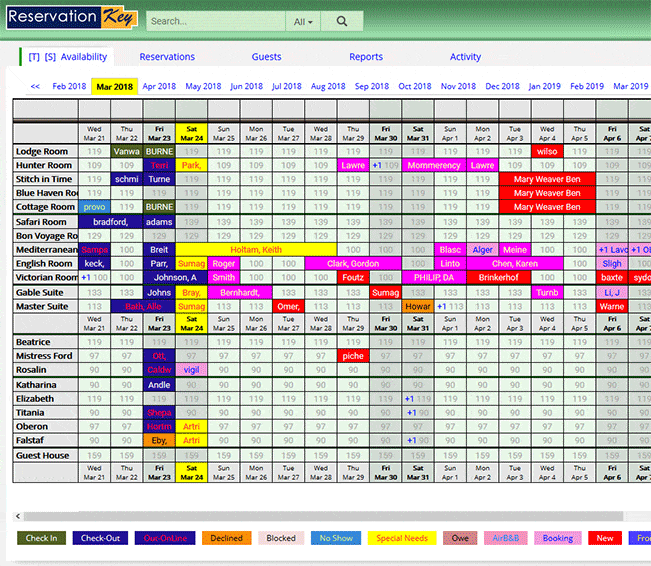Open Clark, Gordon booking in English Room
The width and height of the screenshot is (651, 566).
(353, 263)
